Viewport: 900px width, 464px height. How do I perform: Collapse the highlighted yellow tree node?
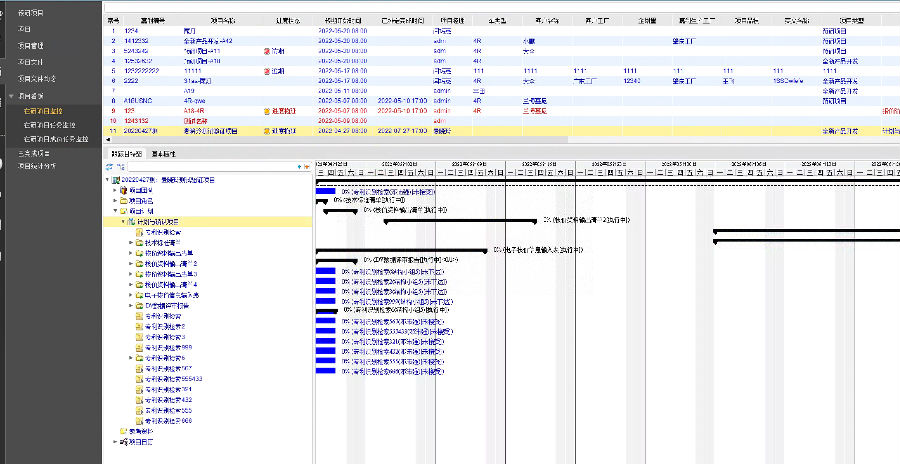coord(123,222)
